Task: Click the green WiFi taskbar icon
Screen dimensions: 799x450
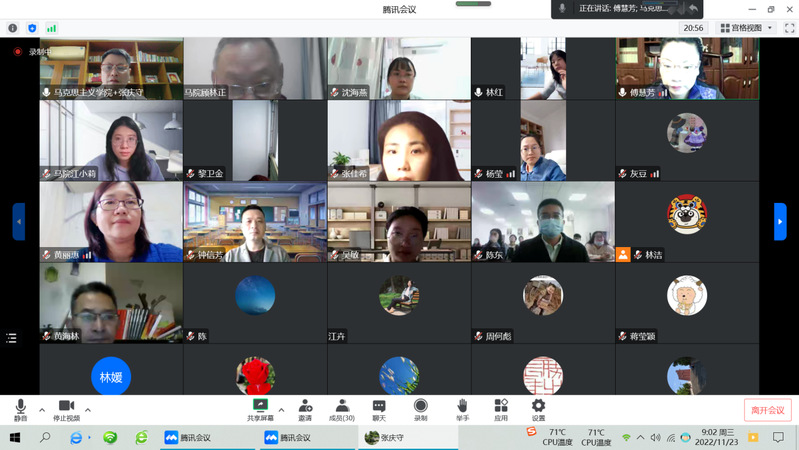Action: (110, 437)
